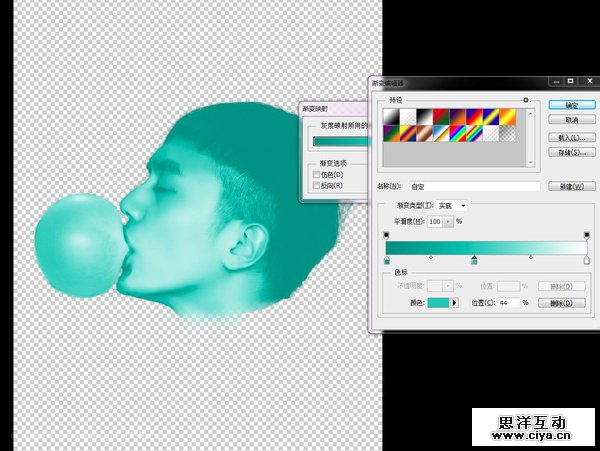Select the rightmost white color stop
Viewport: 600px width, 451px height.
pos(587,260)
